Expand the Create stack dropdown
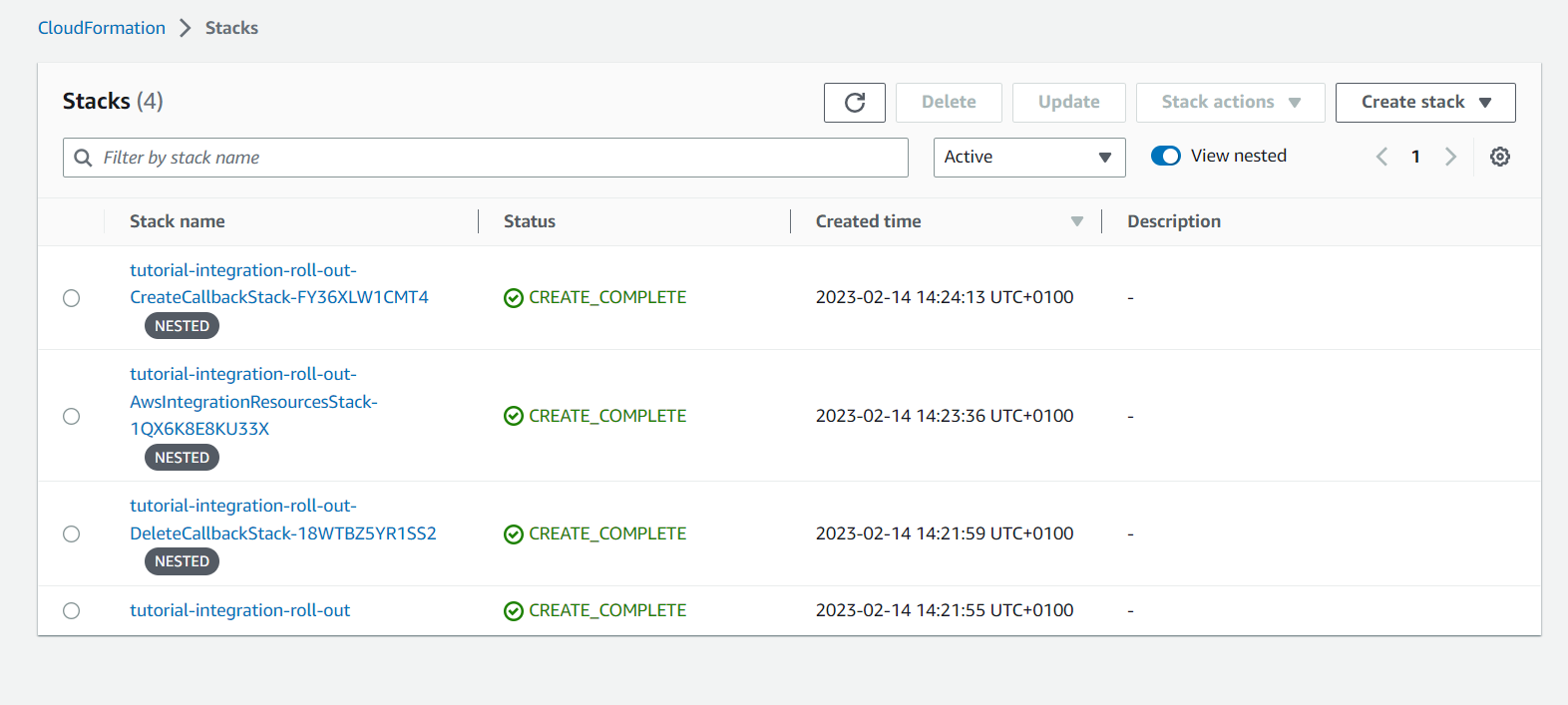 pos(1424,103)
